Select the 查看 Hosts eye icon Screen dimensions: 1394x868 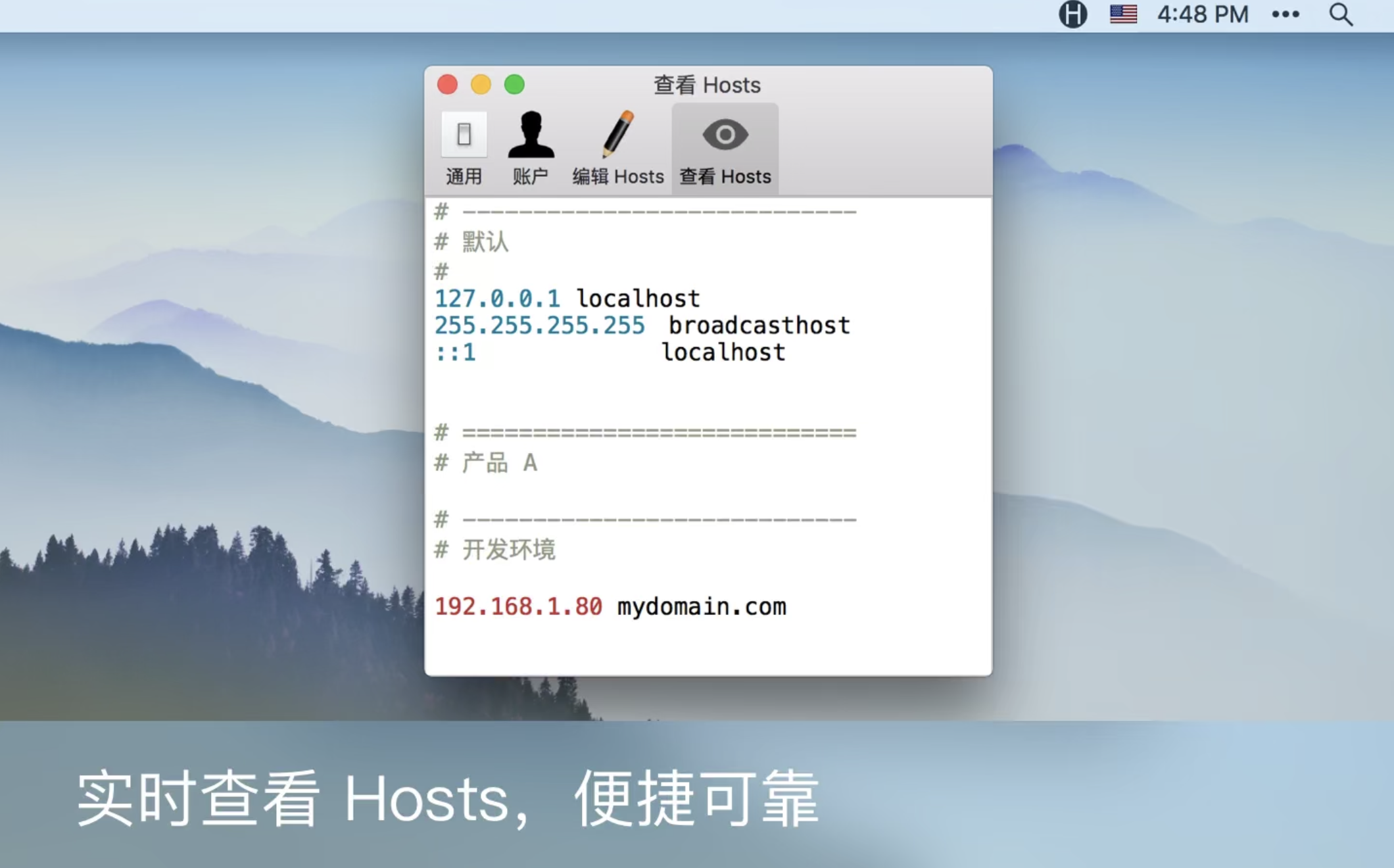click(725, 135)
